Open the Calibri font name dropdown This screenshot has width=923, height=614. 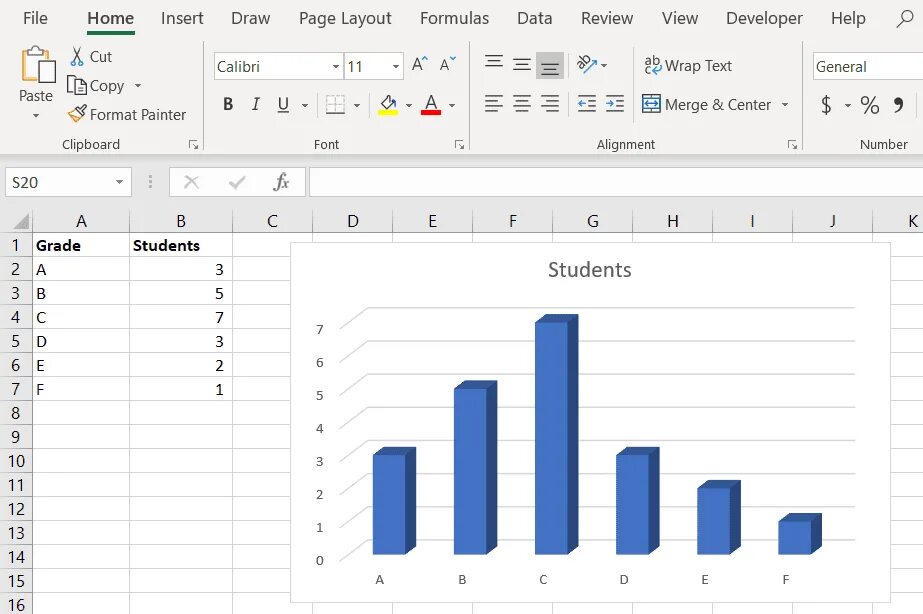(x=336, y=67)
